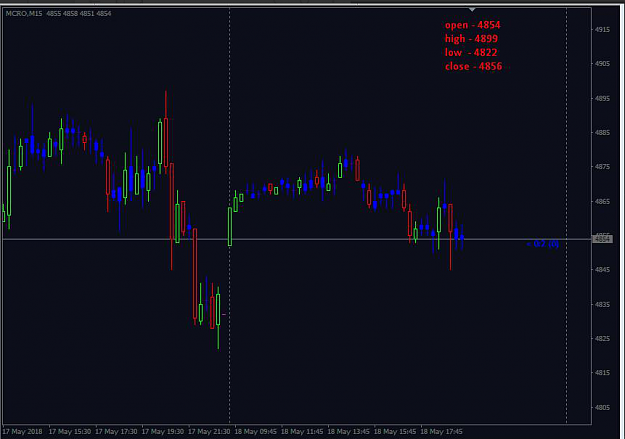Click the 17 May 17:30 time label
Screen dimensions: 625x439
click(x=116, y=431)
